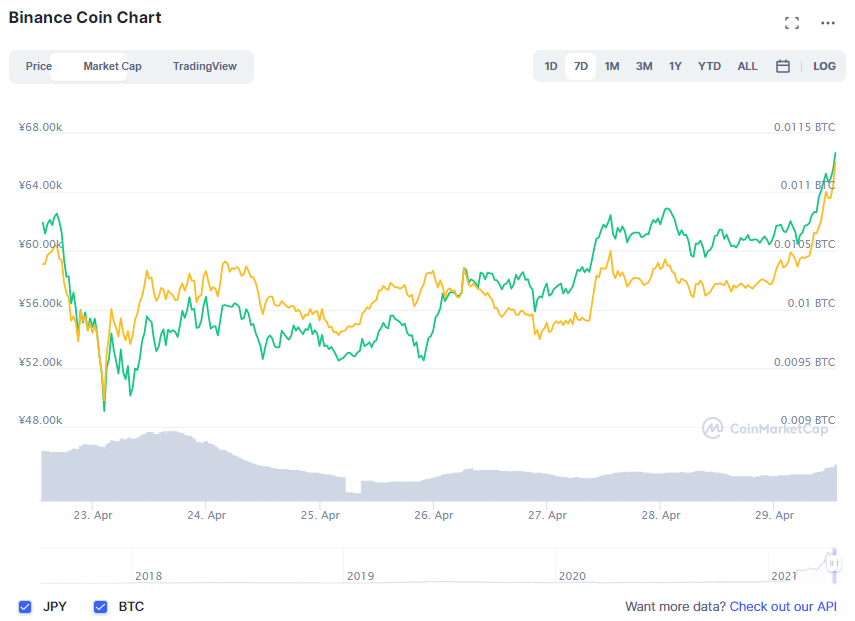
Task: Uncheck the BTC checkbox
Action: (100, 606)
